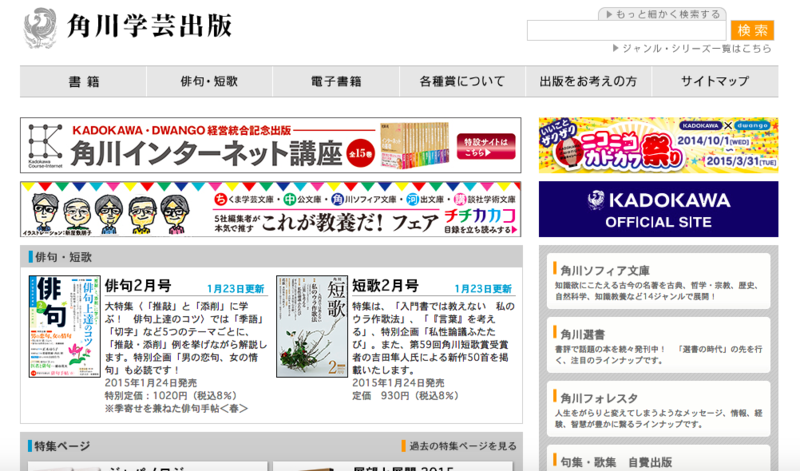Open the 角川フォレスタ sidebar card
This screenshot has height=471, width=800.
(x=659, y=409)
